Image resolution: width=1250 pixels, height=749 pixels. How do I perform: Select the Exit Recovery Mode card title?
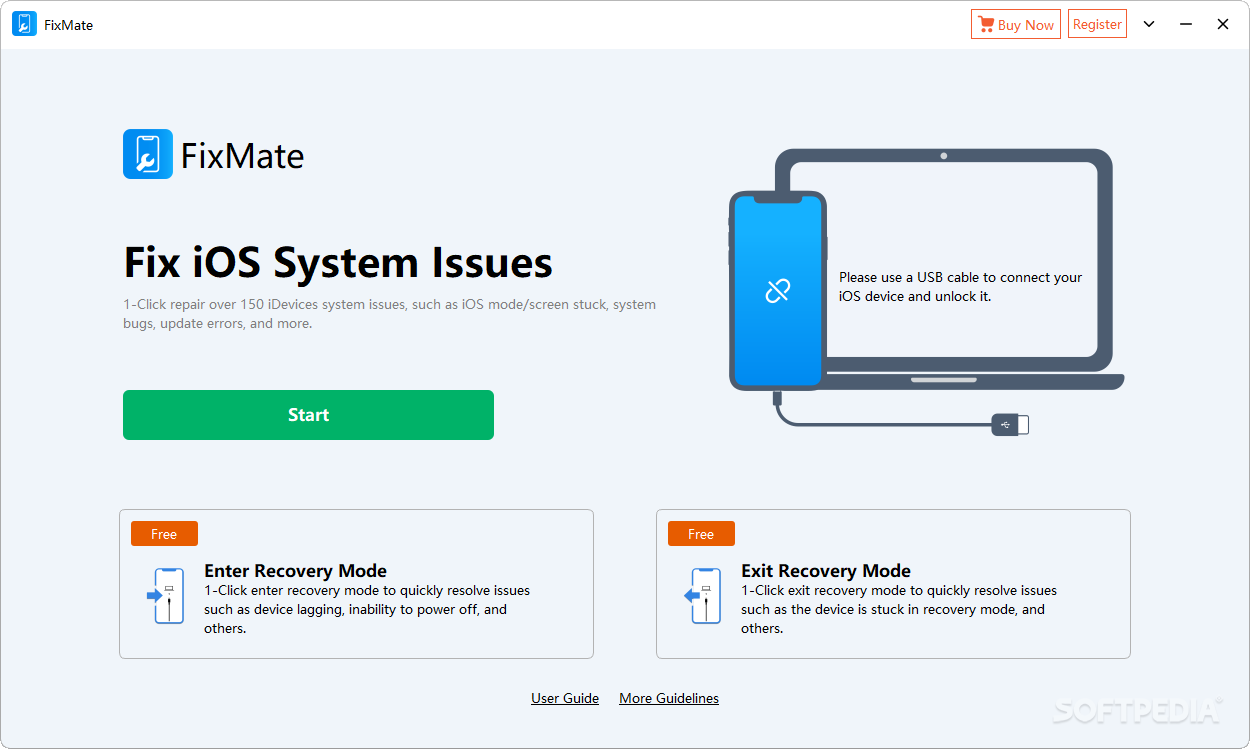(826, 571)
